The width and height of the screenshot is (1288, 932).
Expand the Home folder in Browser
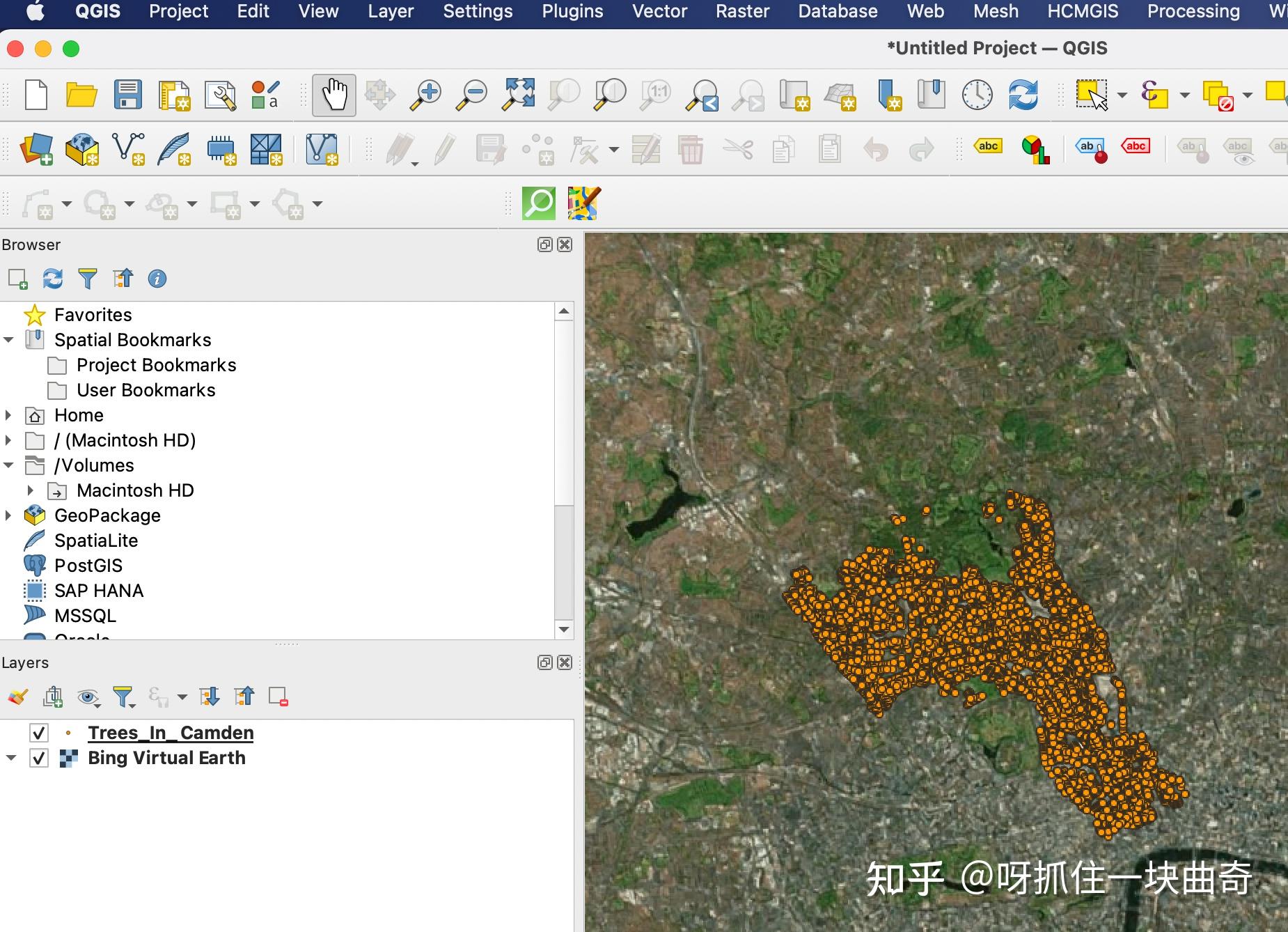pyautogui.click(x=8, y=415)
